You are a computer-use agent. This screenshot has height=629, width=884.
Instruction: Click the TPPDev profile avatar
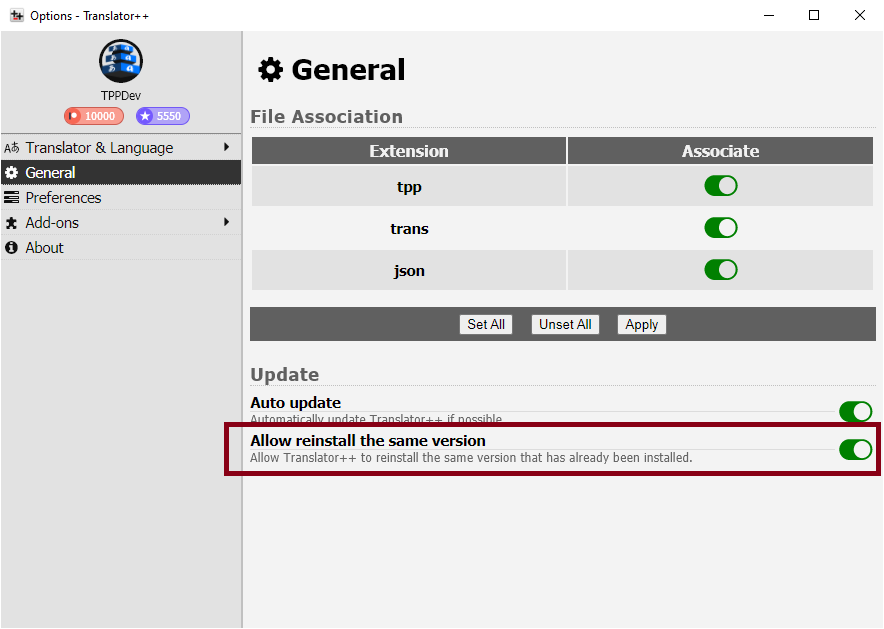tap(121, 61)
